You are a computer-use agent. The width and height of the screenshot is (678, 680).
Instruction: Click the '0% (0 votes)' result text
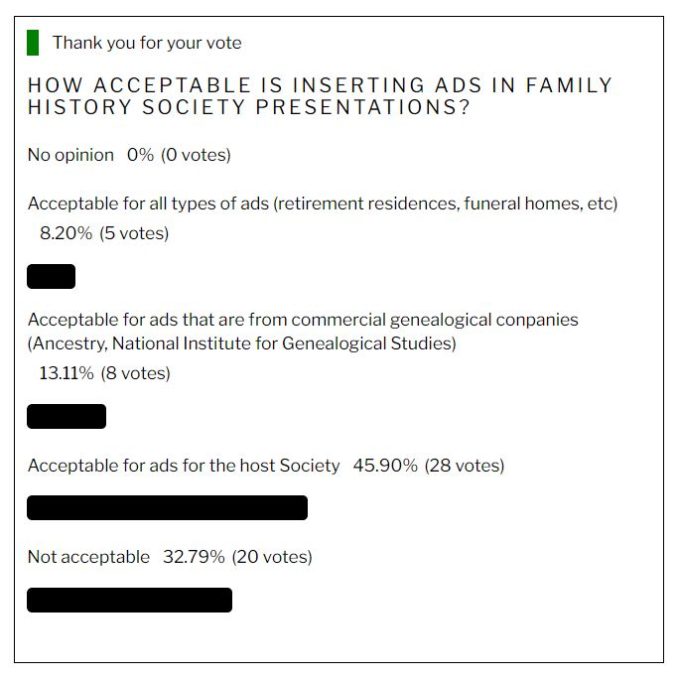(179, 155)
